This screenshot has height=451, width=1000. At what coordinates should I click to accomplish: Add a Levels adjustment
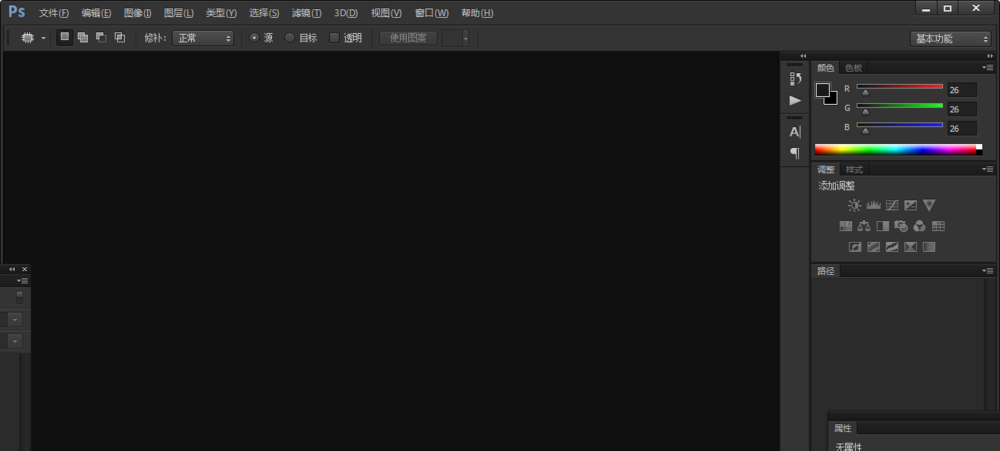click(x=873, y=205)
